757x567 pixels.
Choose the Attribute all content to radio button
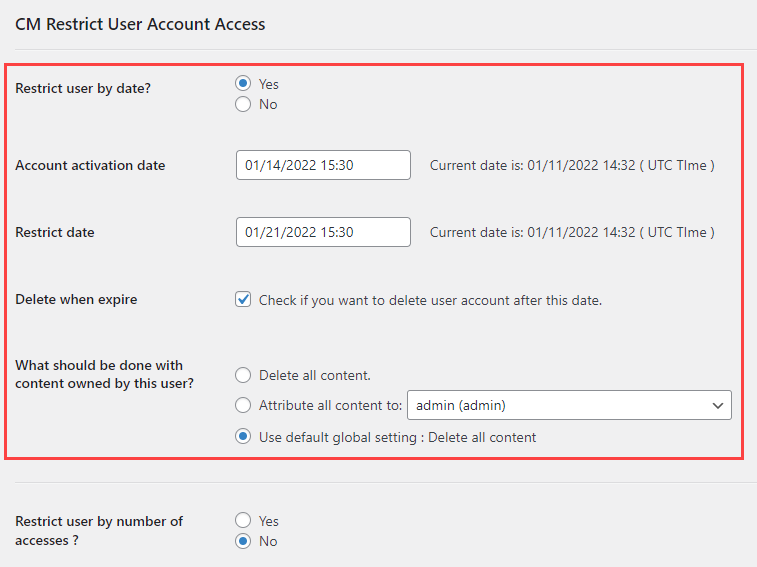(243, 405)
